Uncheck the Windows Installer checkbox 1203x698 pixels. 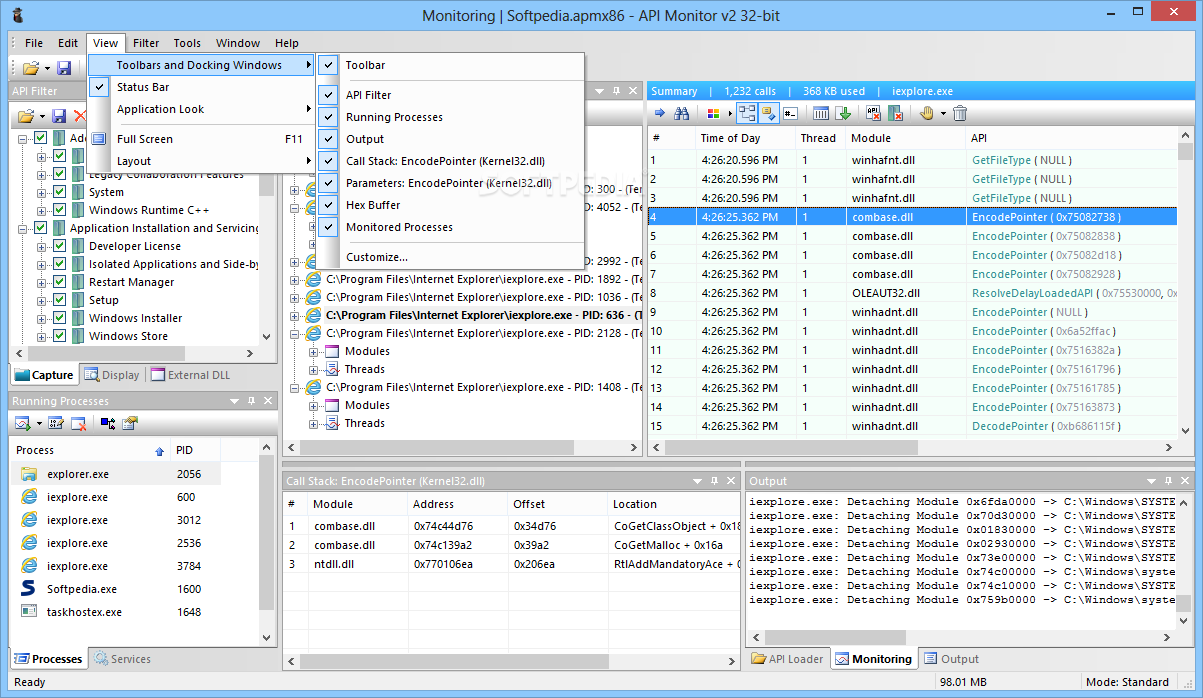(59, 318)
